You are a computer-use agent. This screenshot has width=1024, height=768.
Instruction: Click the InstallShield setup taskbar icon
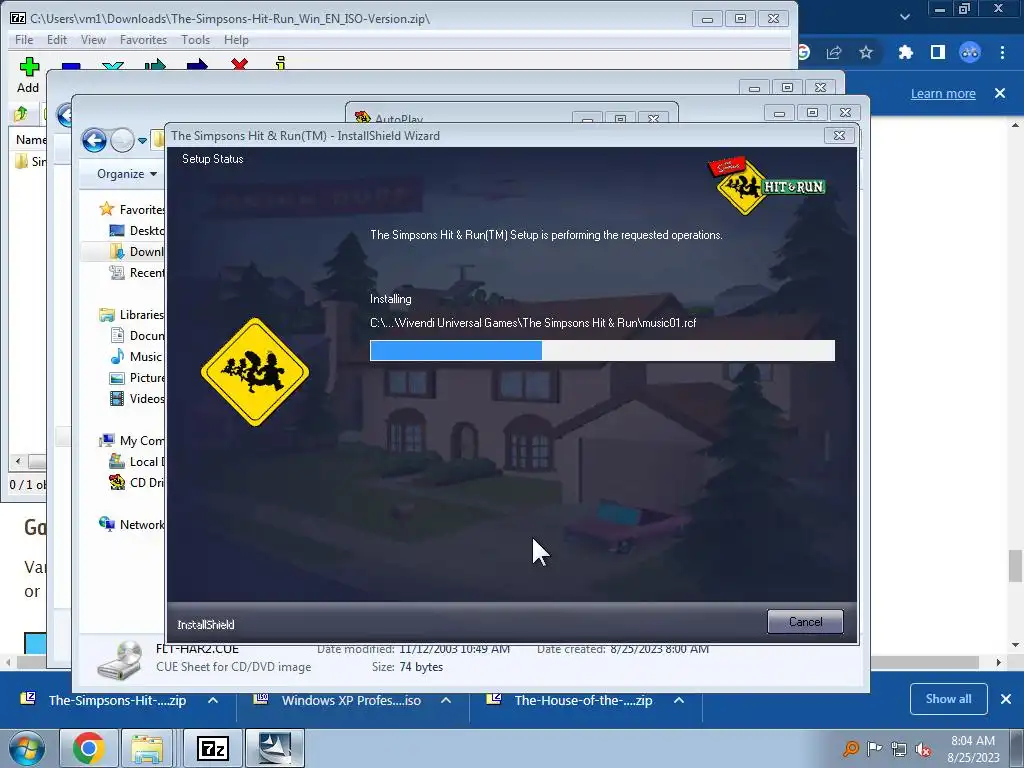coord(275,748)
